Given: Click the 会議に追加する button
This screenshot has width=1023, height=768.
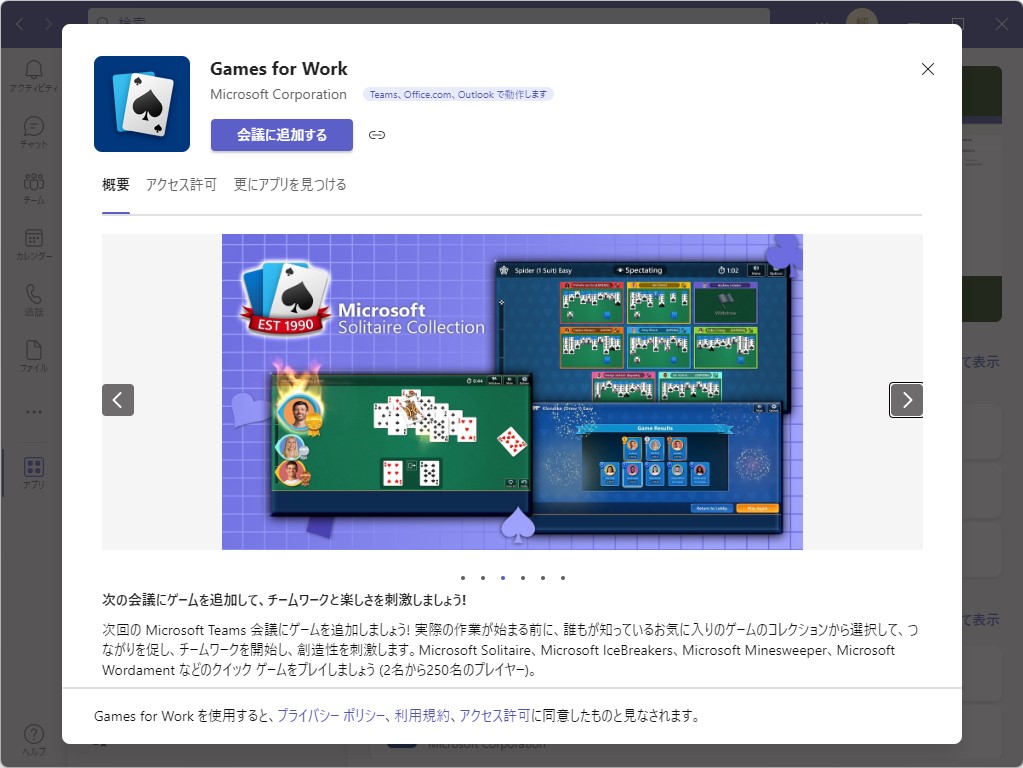Looking at the screenshot, I should point(281,133).
